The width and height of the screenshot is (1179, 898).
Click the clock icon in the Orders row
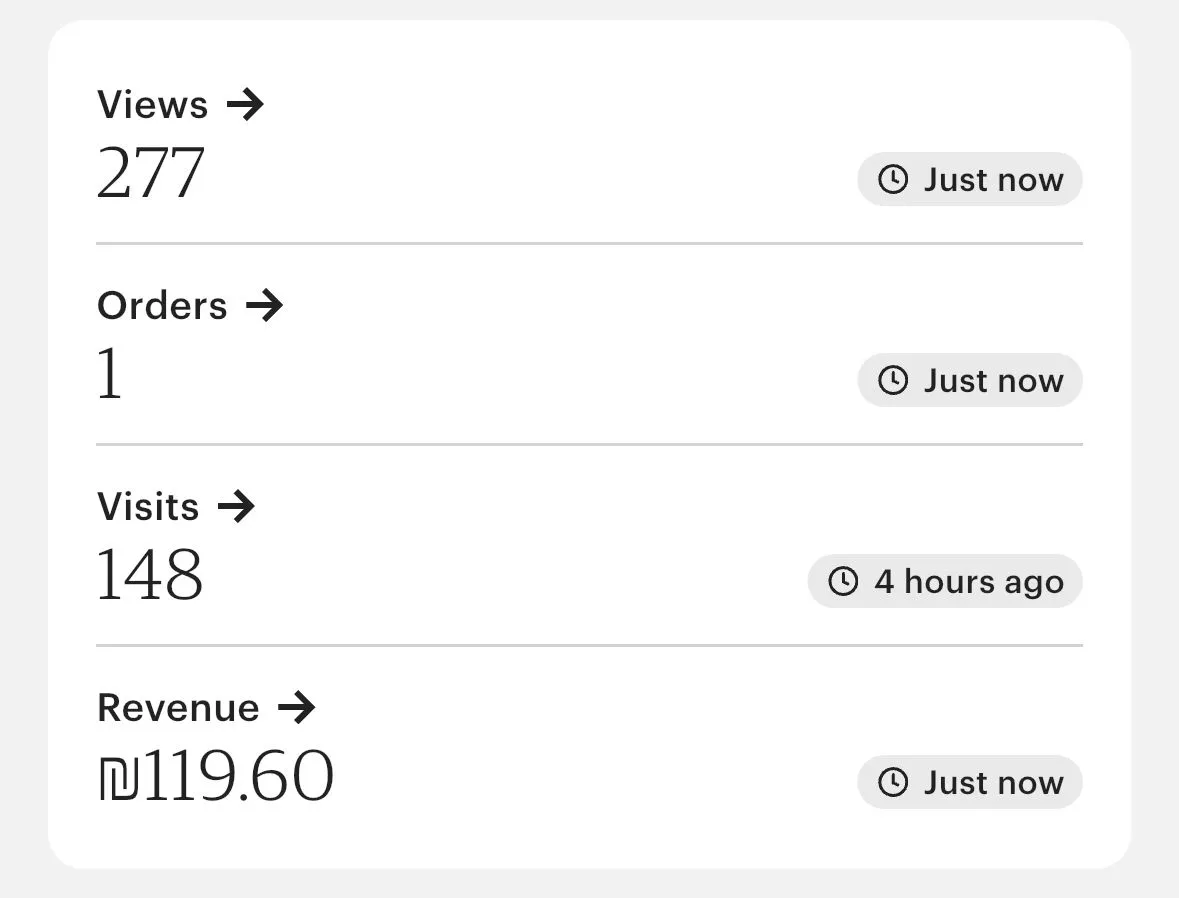point(892,381)
